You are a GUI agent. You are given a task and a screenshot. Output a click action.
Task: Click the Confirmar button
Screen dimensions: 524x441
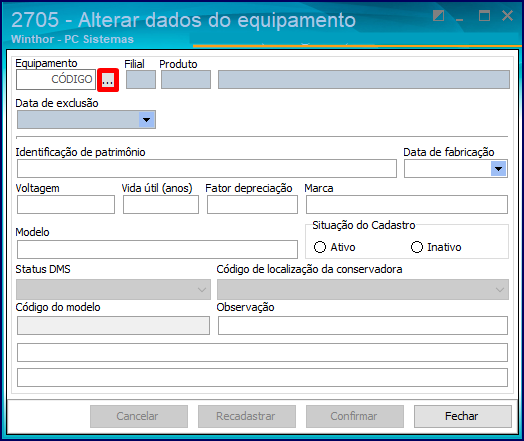click(355, 416)
